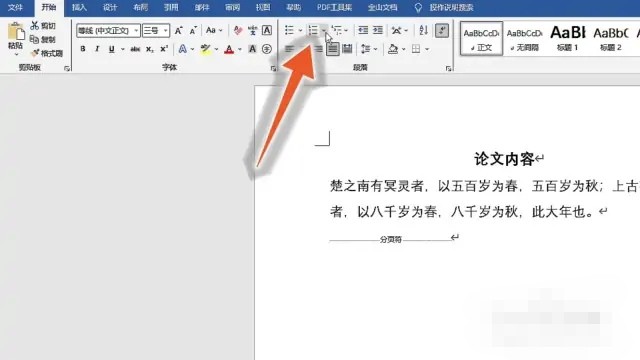Increase paragraph indent

[378, 30]
